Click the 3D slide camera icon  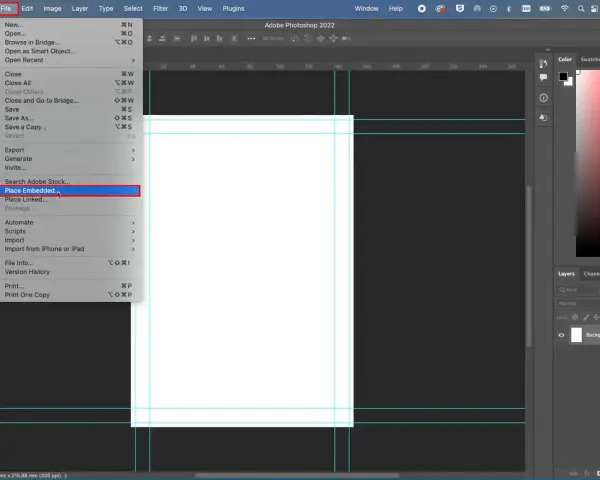(333, 38)
